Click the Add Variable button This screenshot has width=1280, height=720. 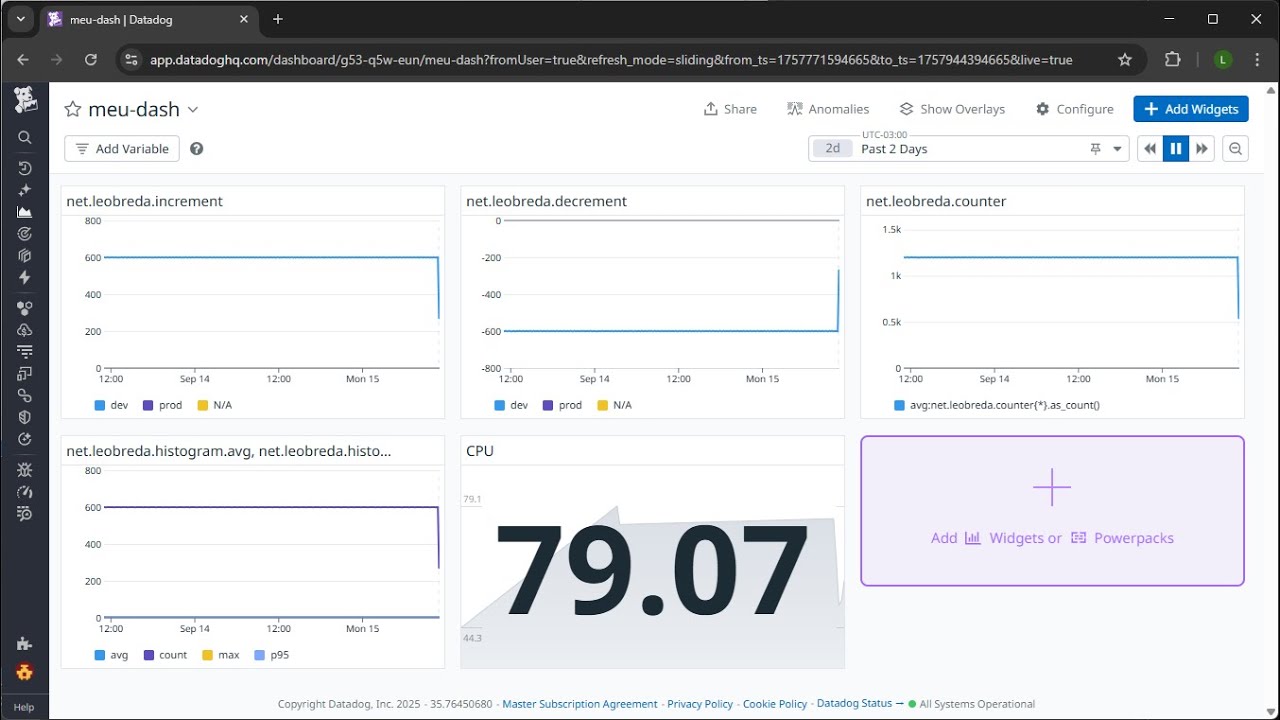[122, 149]
